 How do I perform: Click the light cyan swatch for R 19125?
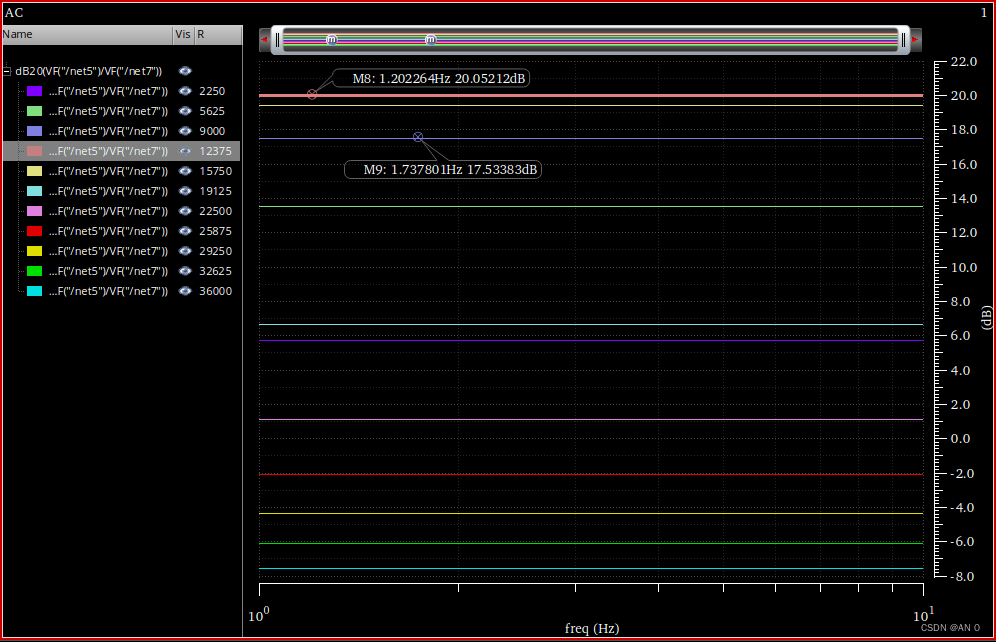(x=34, y=191)
